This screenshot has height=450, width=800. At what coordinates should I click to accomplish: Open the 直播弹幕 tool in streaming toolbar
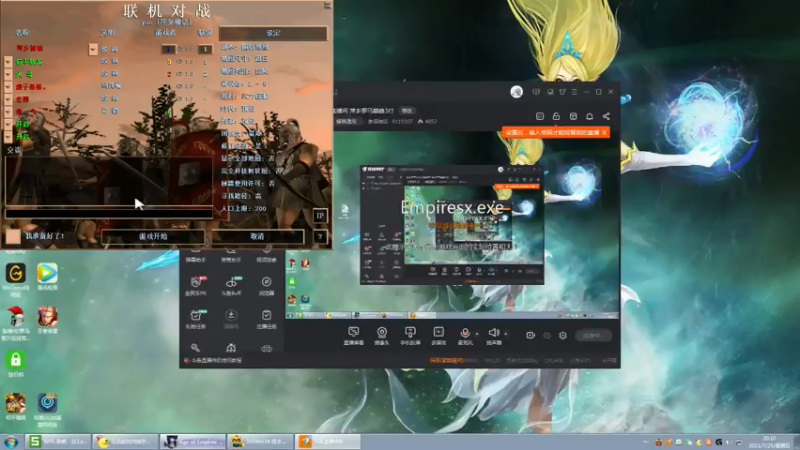[353, 336]
